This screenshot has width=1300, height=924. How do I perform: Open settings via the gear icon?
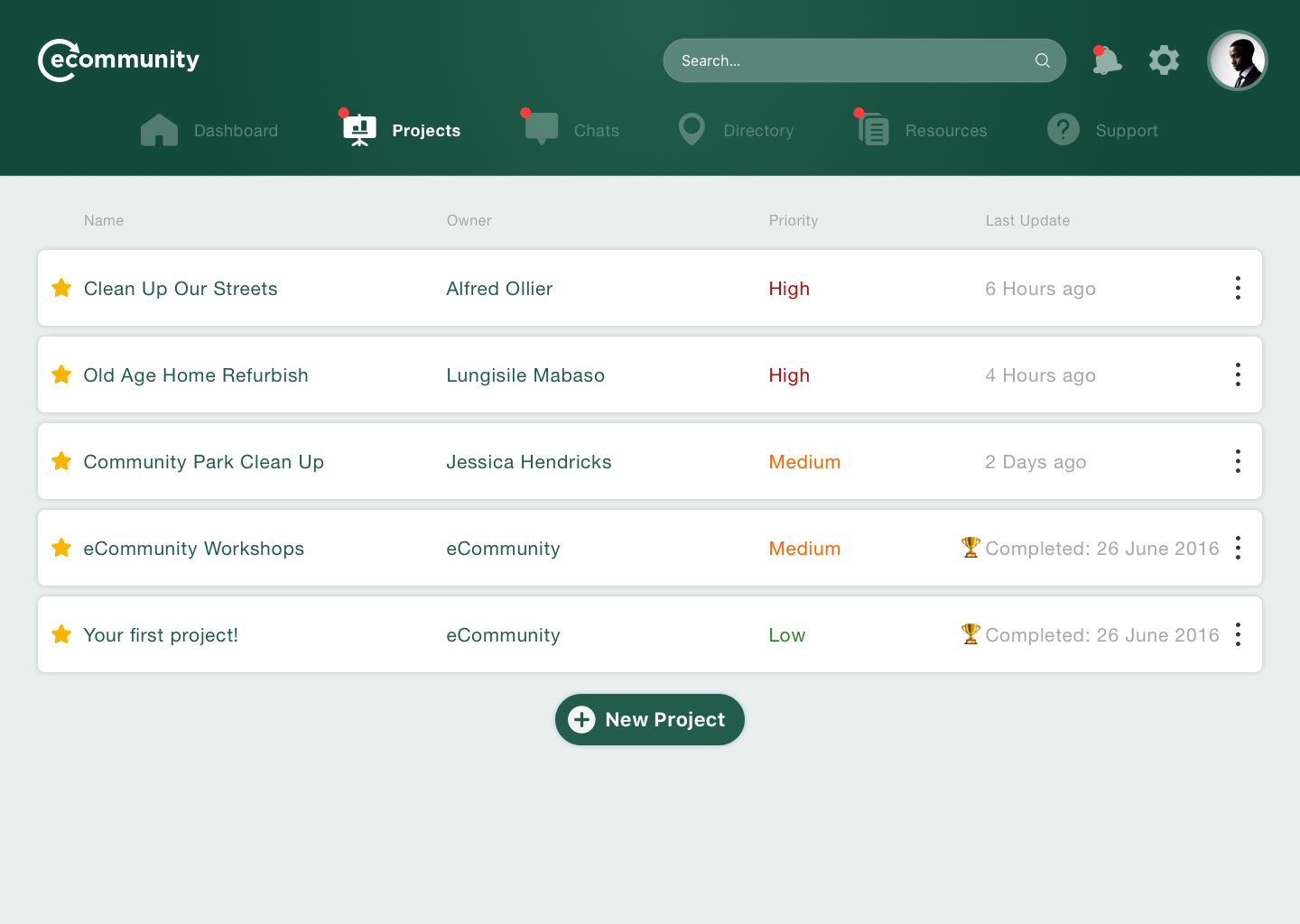pos(1164,60)
